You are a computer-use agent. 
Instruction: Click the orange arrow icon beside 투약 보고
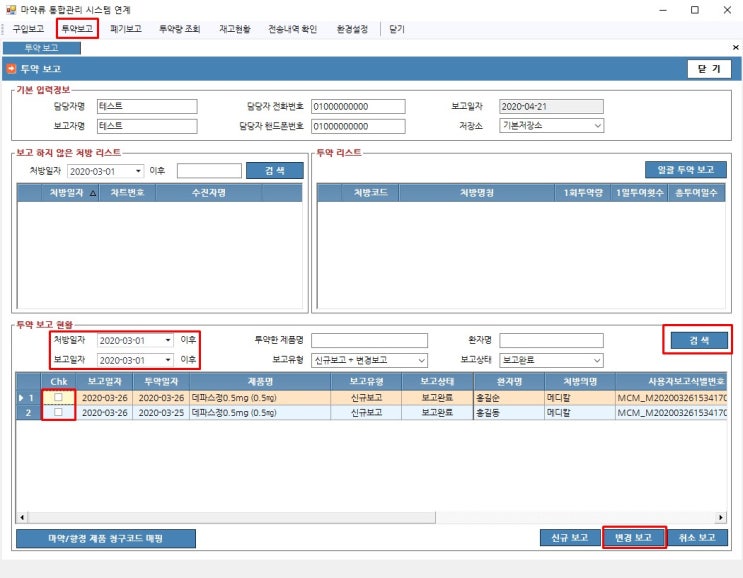coord(11,69)
